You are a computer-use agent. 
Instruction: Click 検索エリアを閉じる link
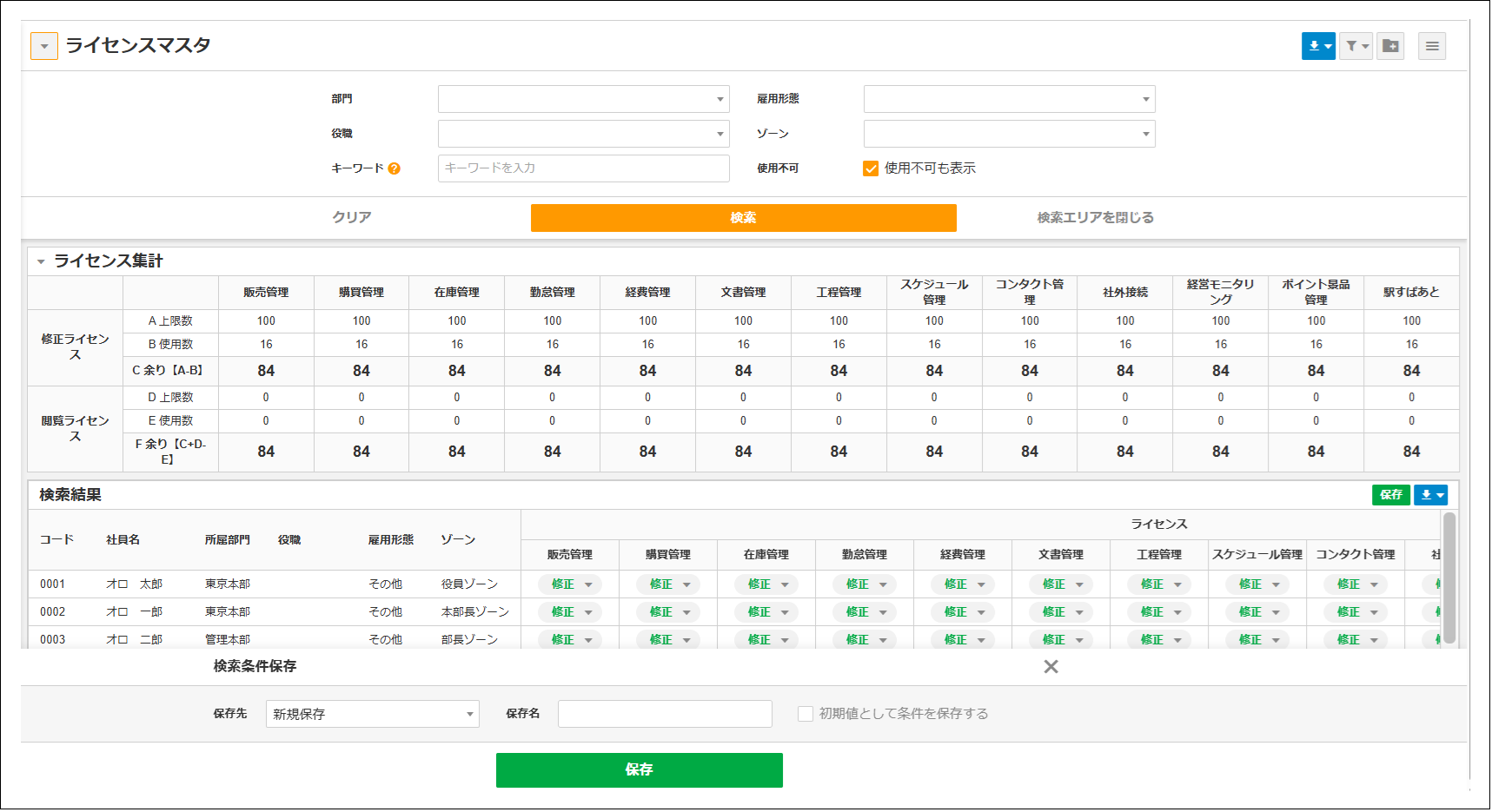click(x=1095, y=218)
